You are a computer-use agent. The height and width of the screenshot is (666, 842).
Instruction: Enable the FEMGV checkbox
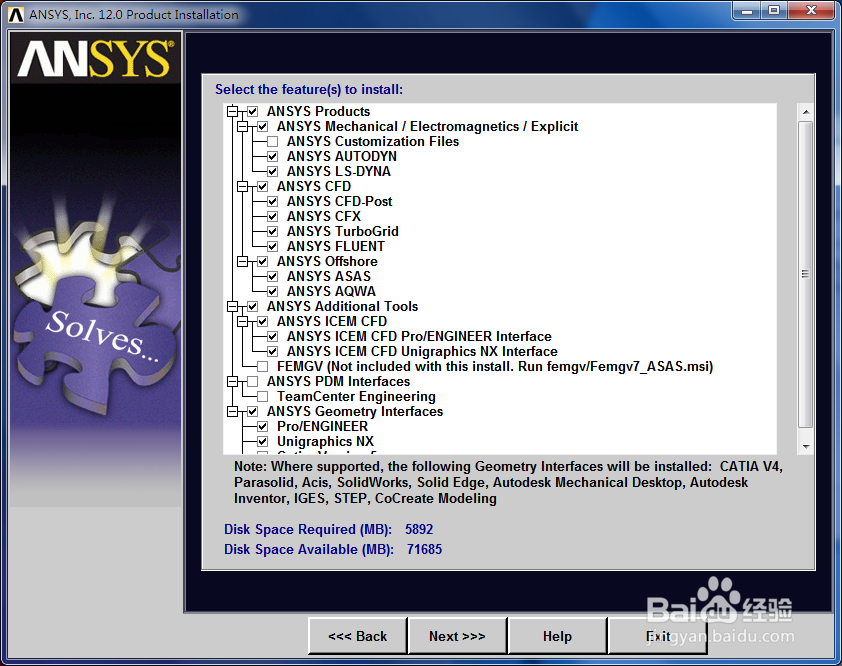pyautogui.click(x=263, y=367)
